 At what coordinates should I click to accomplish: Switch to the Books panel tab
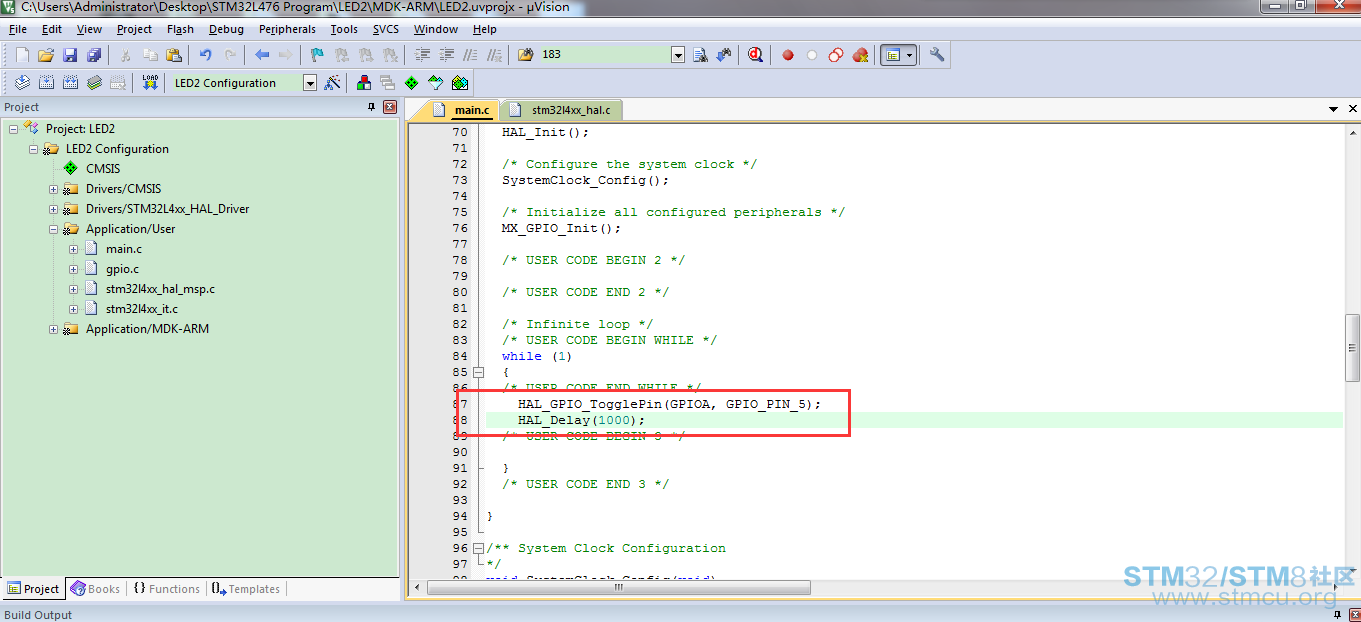tap(95, 589)
